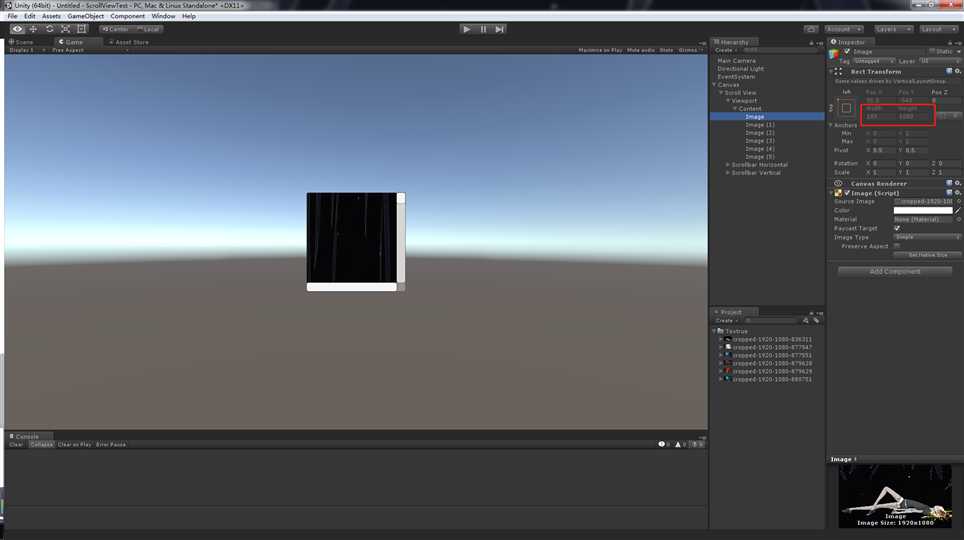Collapse the Texture folder in Project

point(714,331)
